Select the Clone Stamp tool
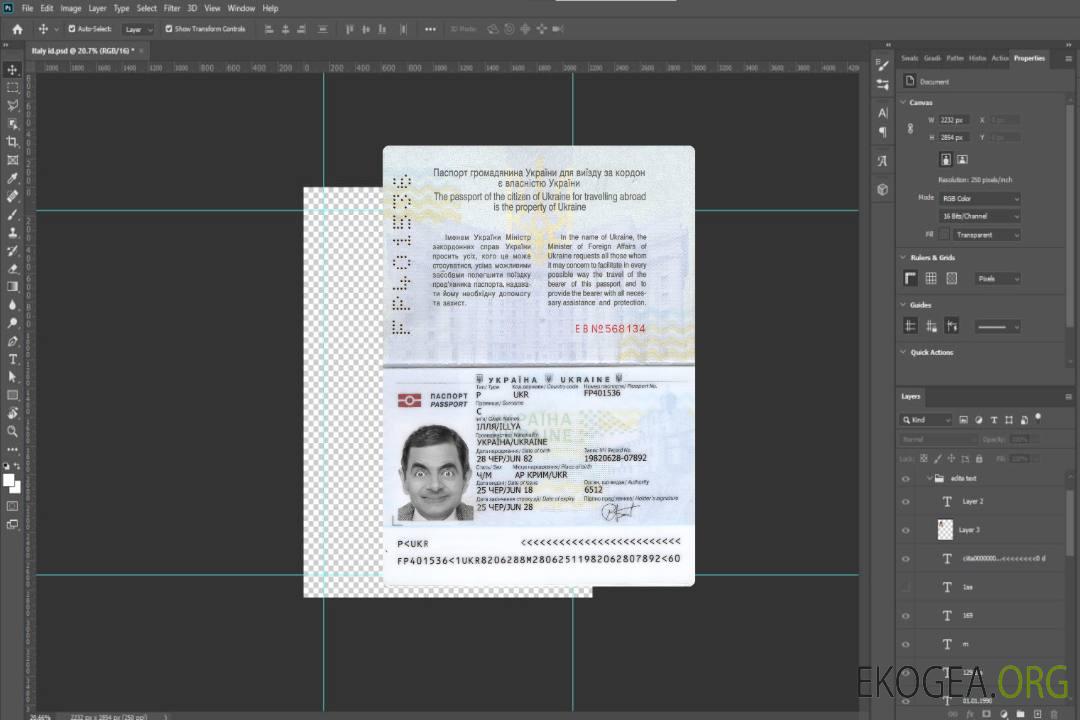Screen dimensions: 1080x720 (x=12, y=233)
